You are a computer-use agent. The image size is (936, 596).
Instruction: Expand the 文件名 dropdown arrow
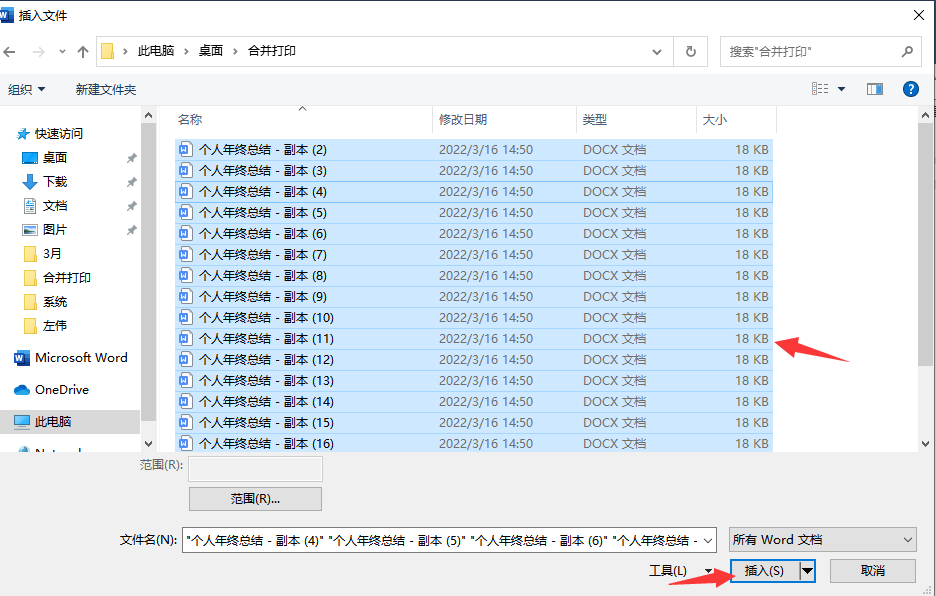coord(708,540)
